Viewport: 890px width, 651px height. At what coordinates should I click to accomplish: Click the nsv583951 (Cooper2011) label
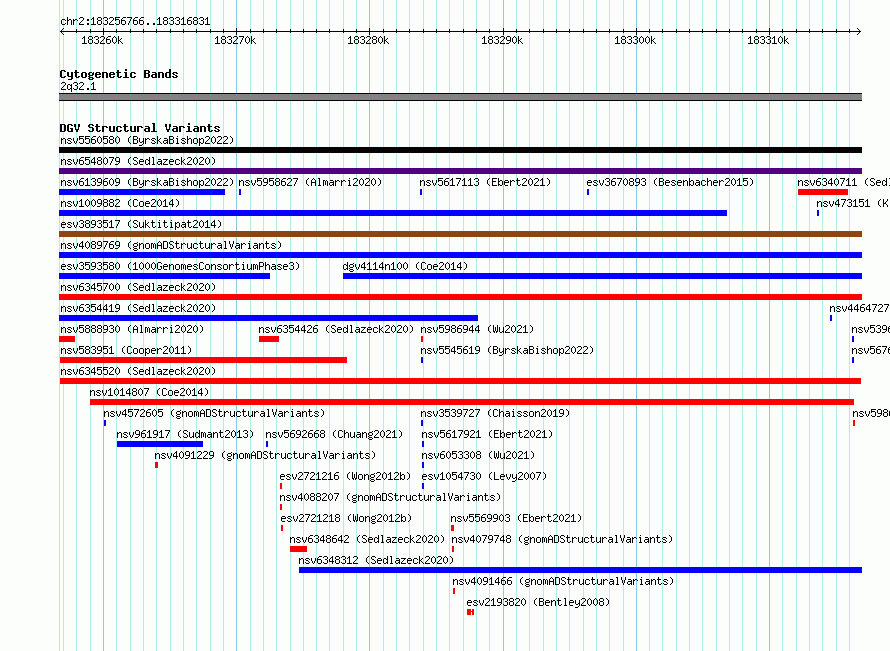[126, 350]
